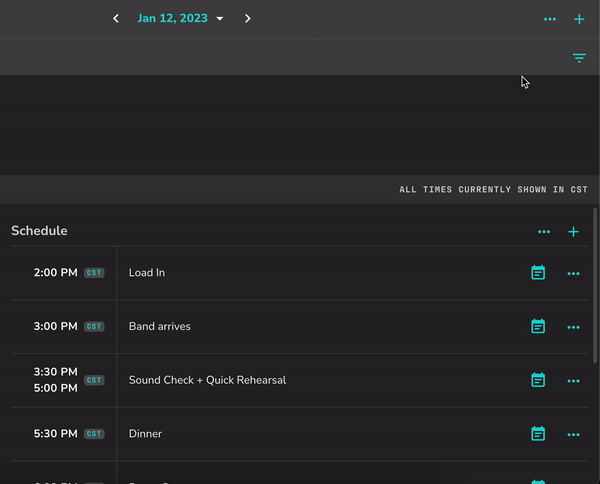The width and height of the screenshot is (600, 484).
Task: Click the calendar icon for Band arrives
Action: coord(538,326)
